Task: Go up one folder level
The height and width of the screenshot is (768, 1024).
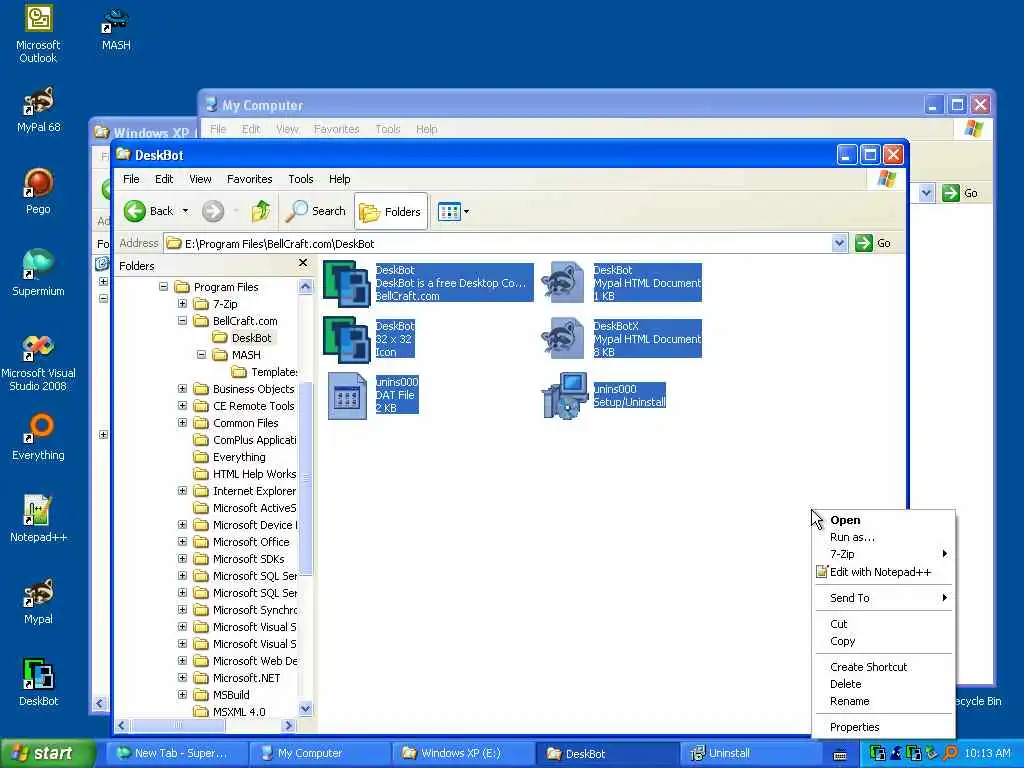Action: tap(261, 211)
